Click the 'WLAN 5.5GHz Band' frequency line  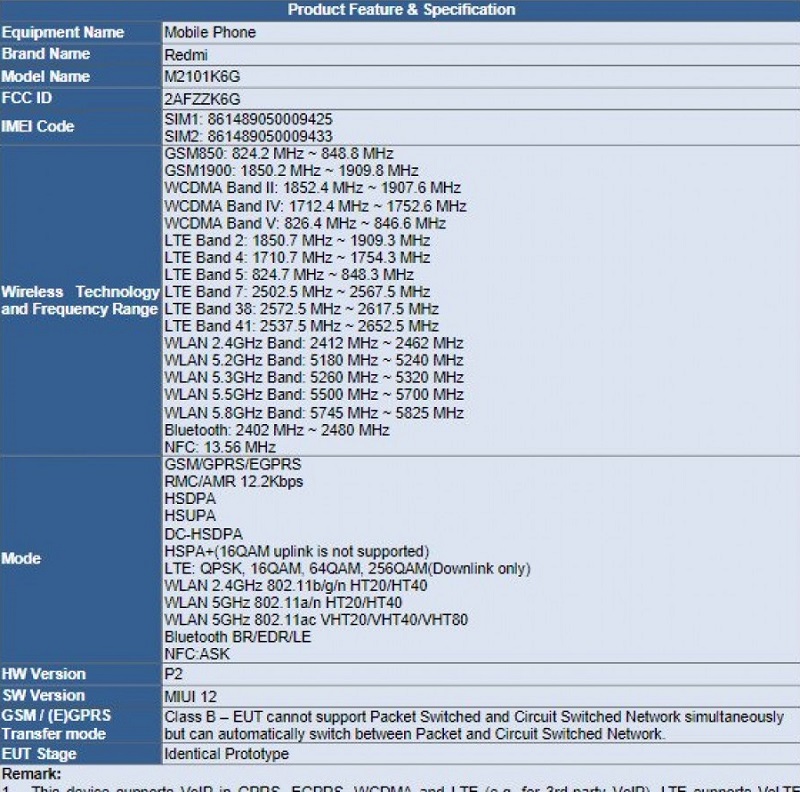[314, 395]
